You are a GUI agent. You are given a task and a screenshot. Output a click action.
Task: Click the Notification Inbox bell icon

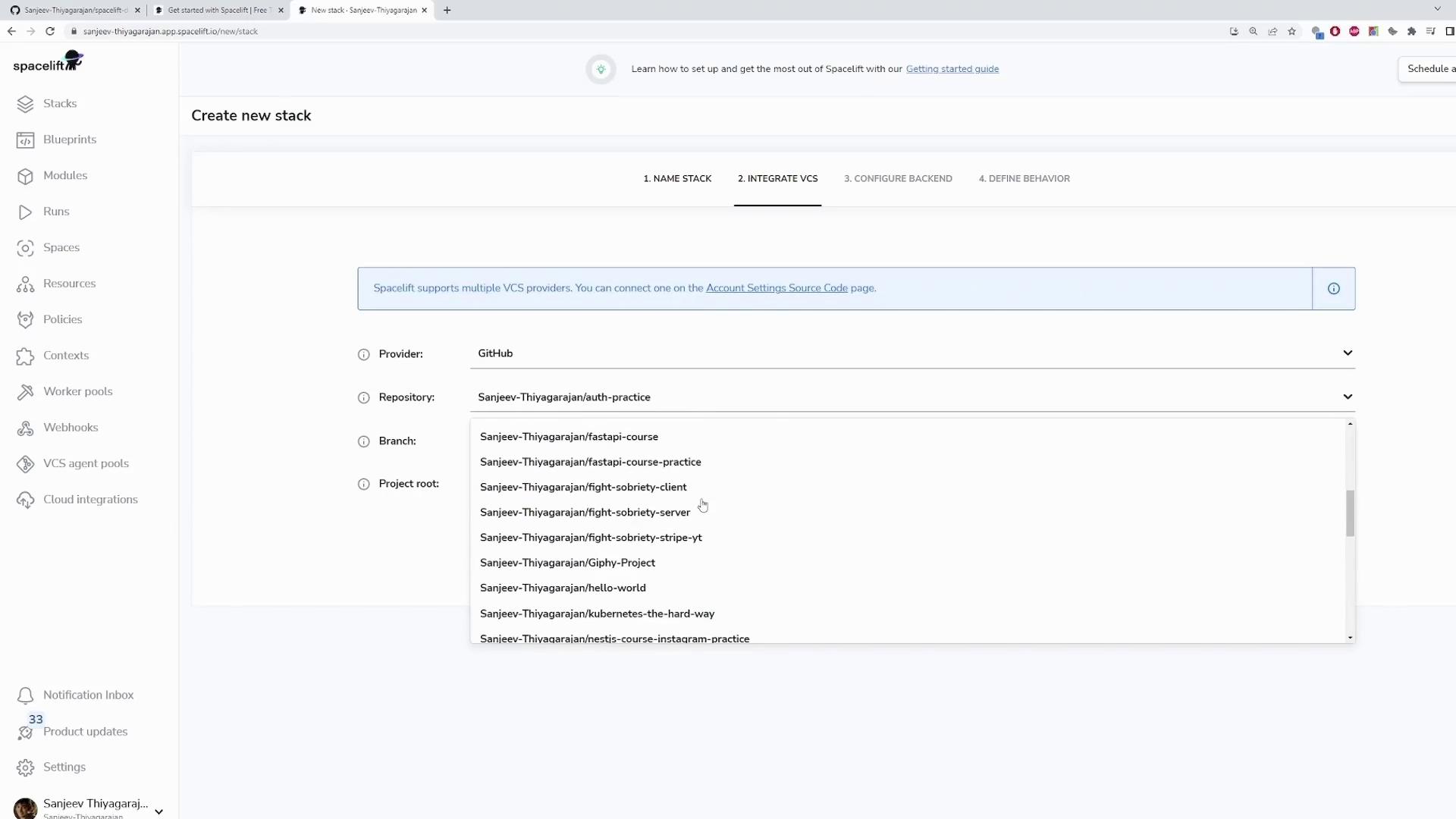(25, 695)
